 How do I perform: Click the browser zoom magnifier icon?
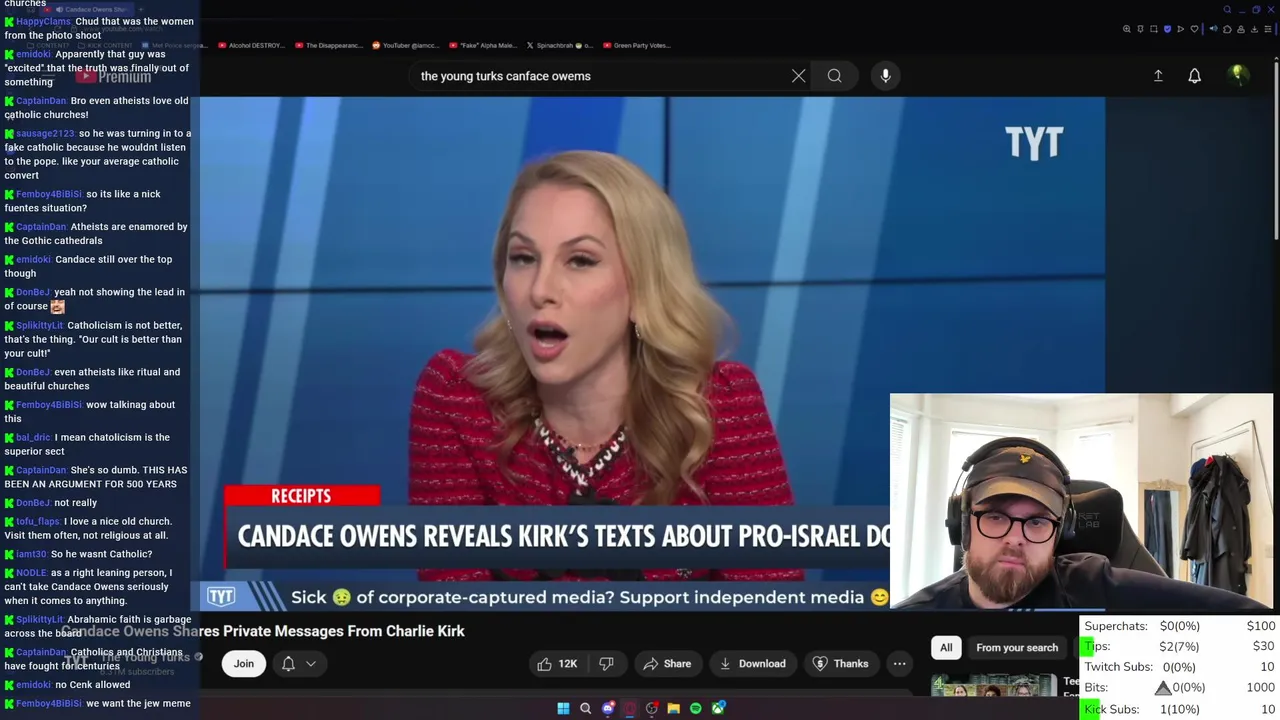click(x=1127, y=29)
